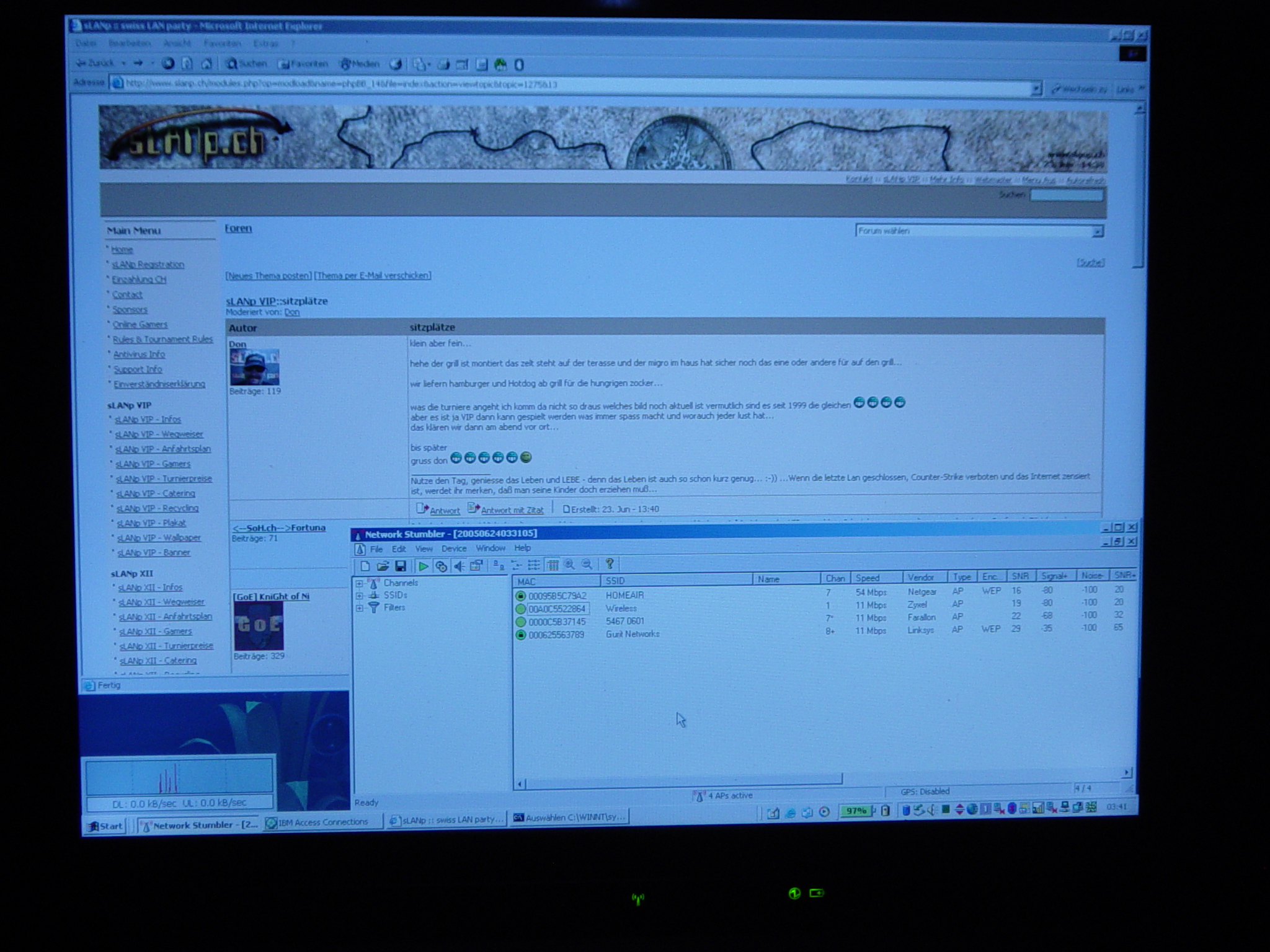The image size is (1270, 952).
Task: Select the Details view toolbar icon
Action: (553, 565)
